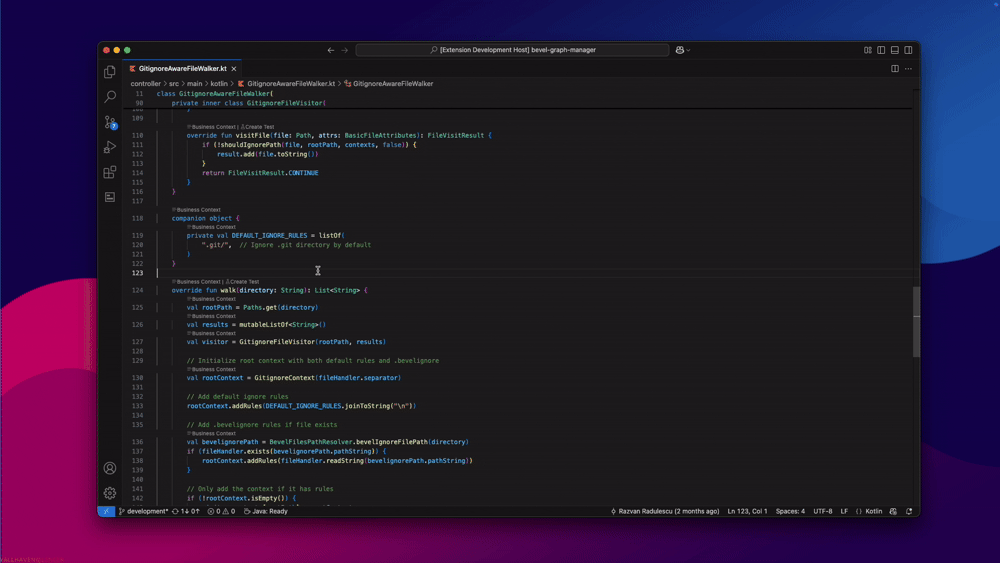
Task: Open Source Control view with pending changes badge
Action: (x=110, y=122)
